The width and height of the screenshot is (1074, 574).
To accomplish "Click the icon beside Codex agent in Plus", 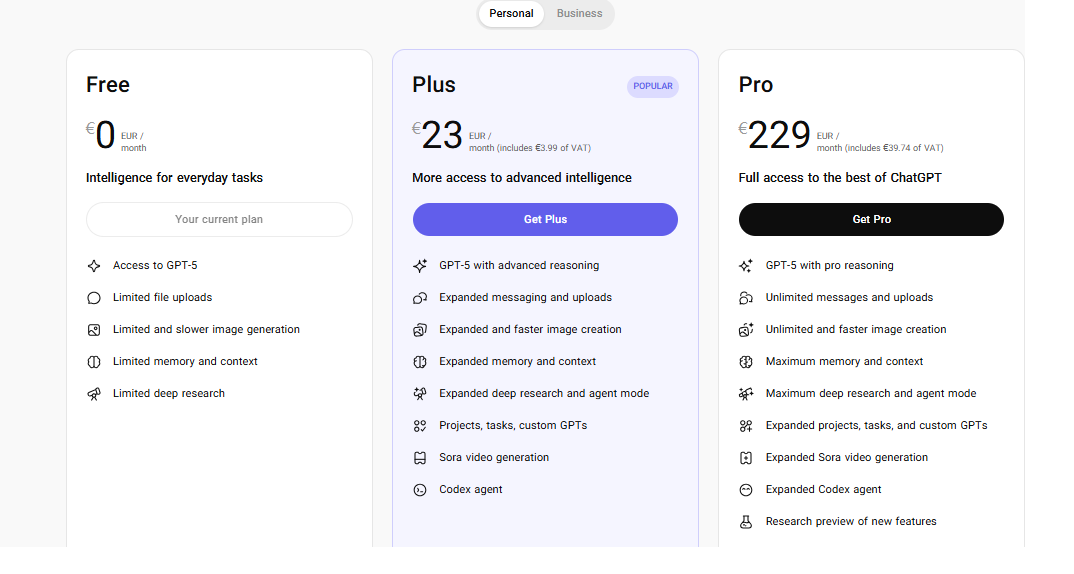I will click(420, 490).
